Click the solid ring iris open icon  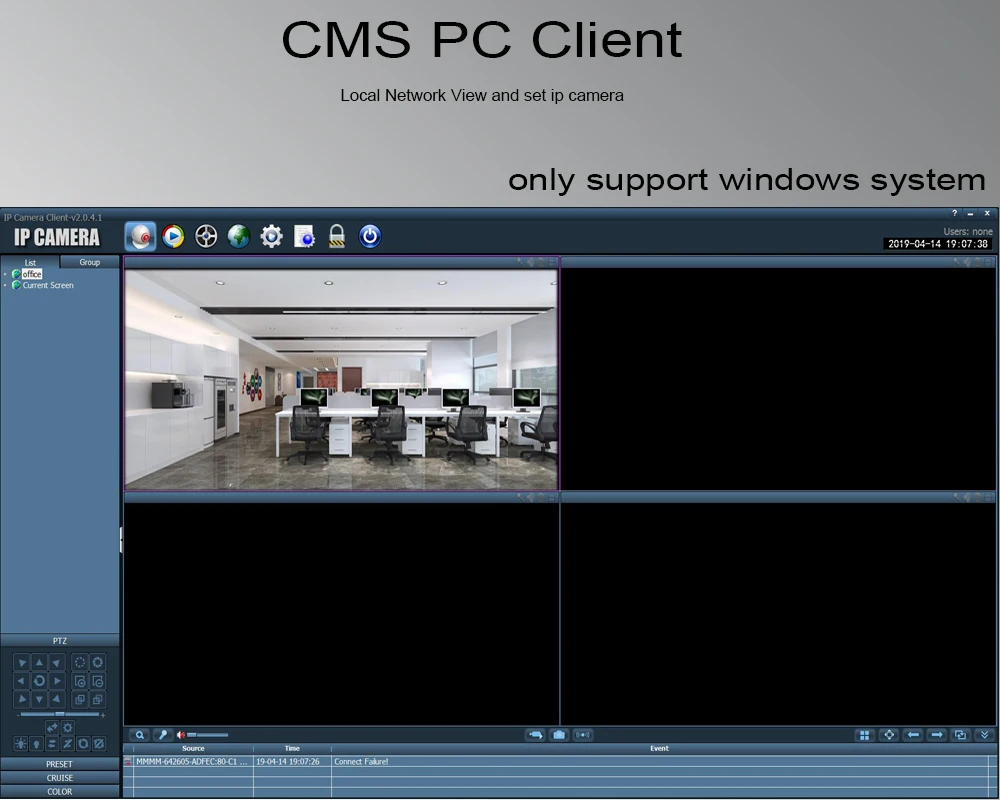pos(98,663)
